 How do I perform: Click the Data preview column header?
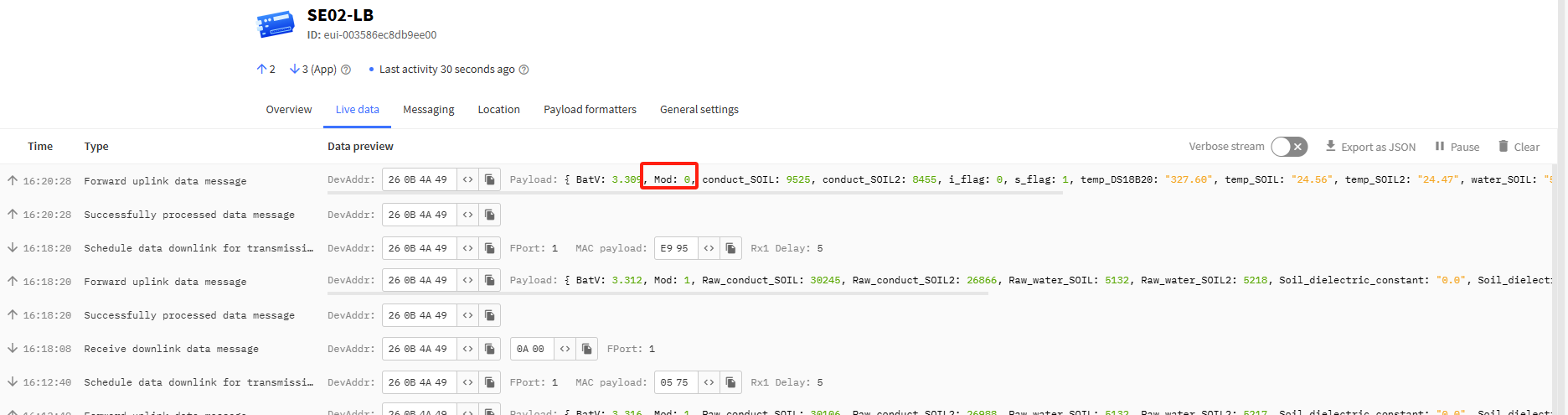click(x=360, y=147)
